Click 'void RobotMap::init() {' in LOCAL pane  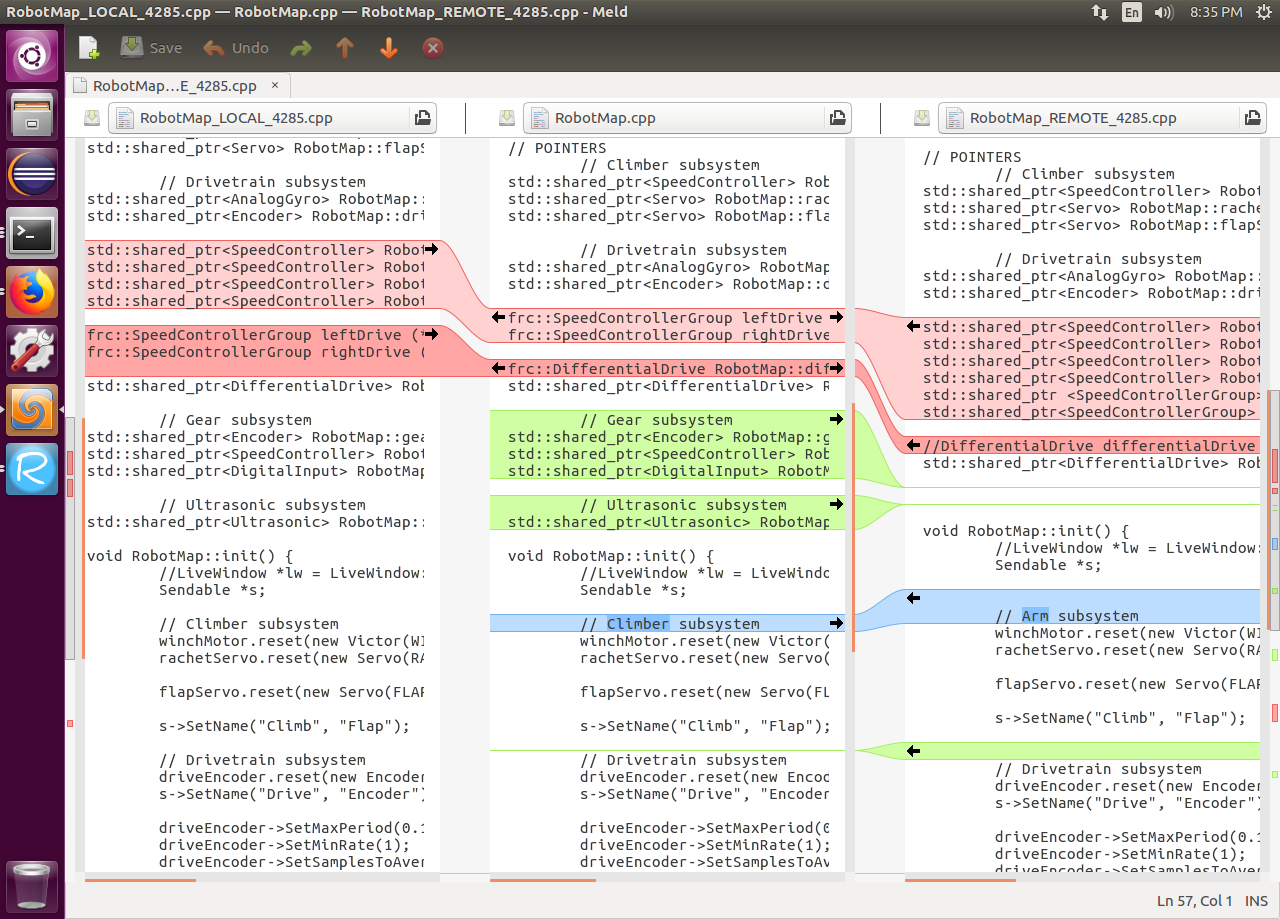(190, 556)
